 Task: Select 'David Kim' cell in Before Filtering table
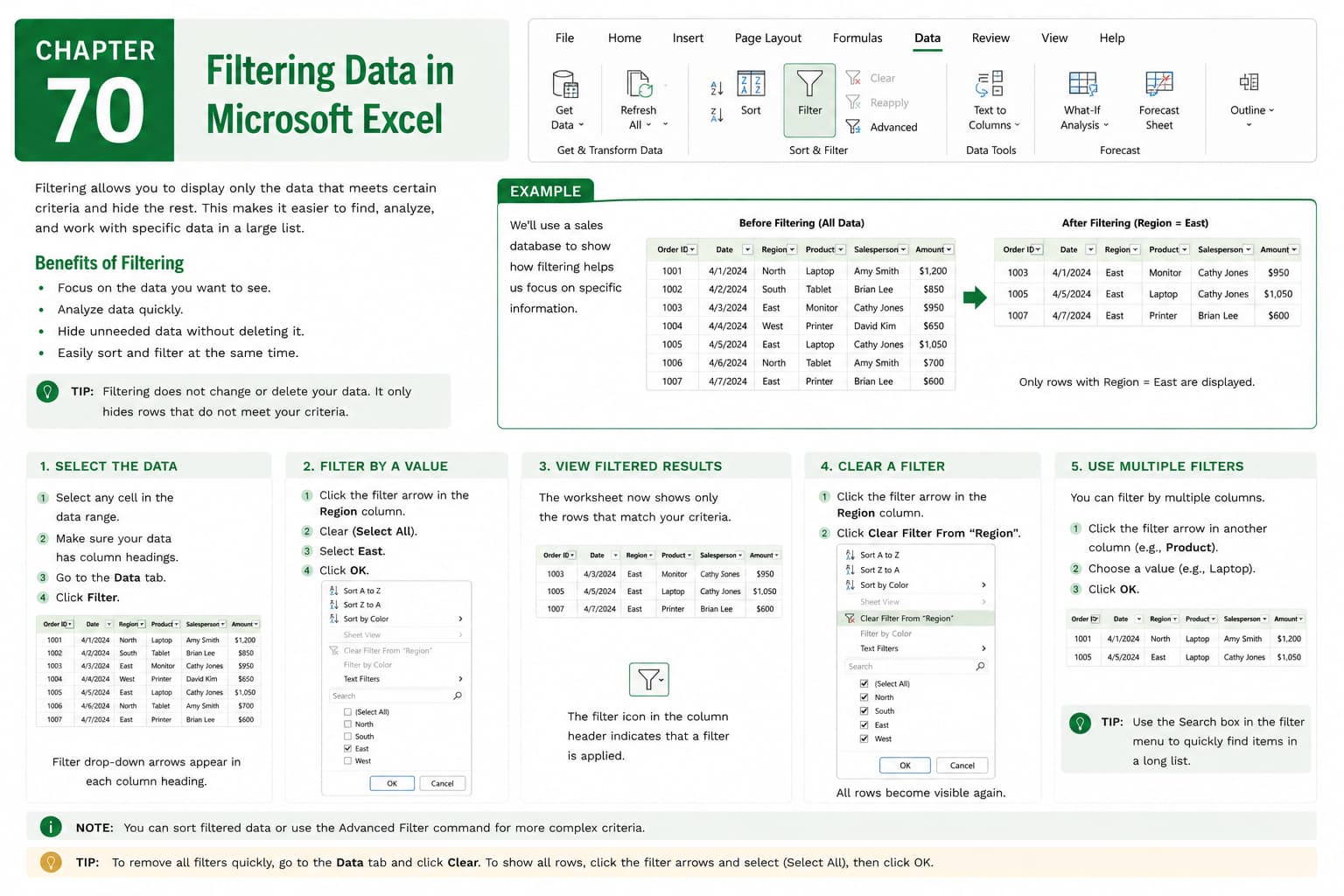pyautogui.click(x=875, y=325)
